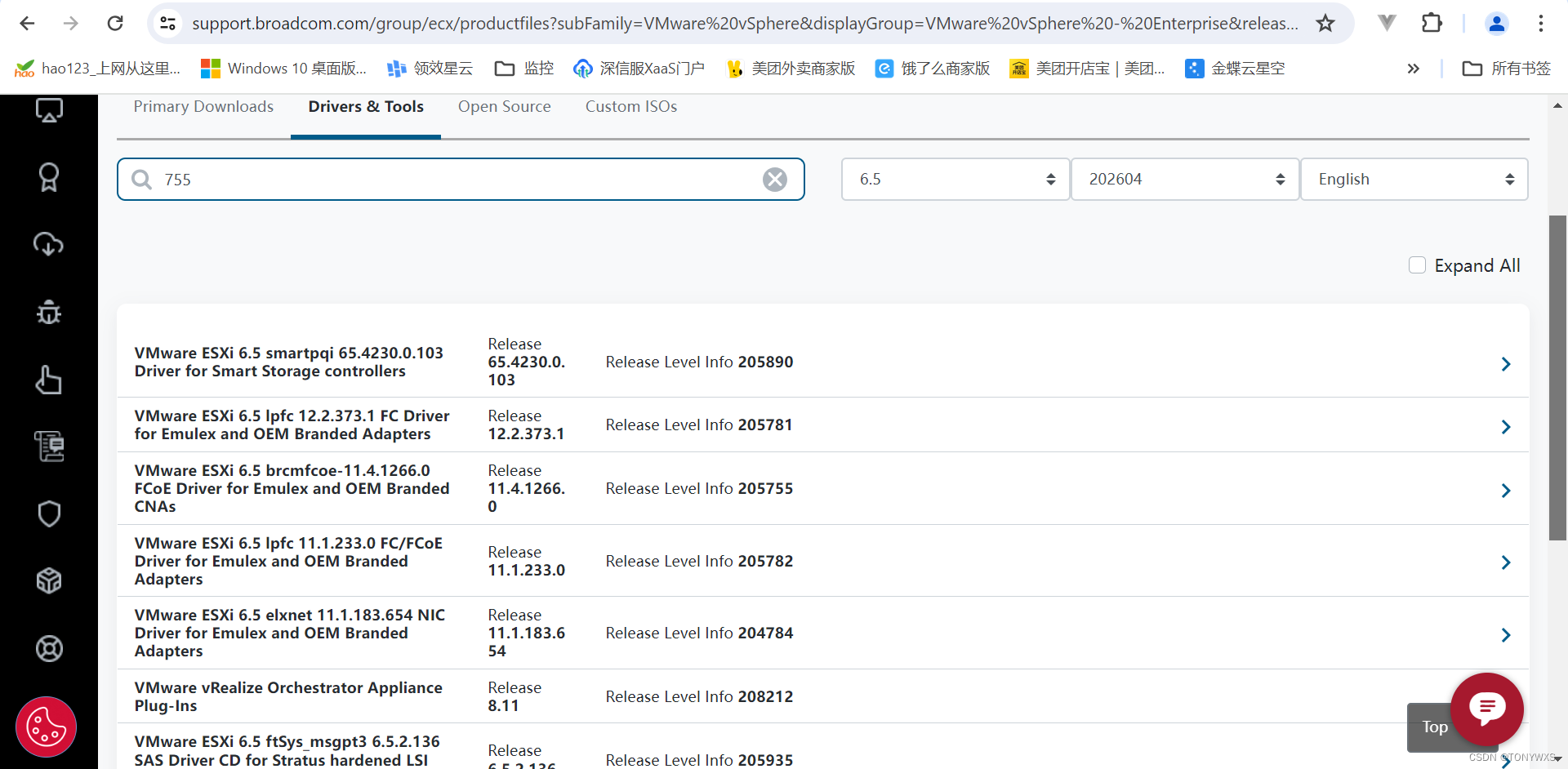Click the vertical scrollbar thumb

point(1557,377)
